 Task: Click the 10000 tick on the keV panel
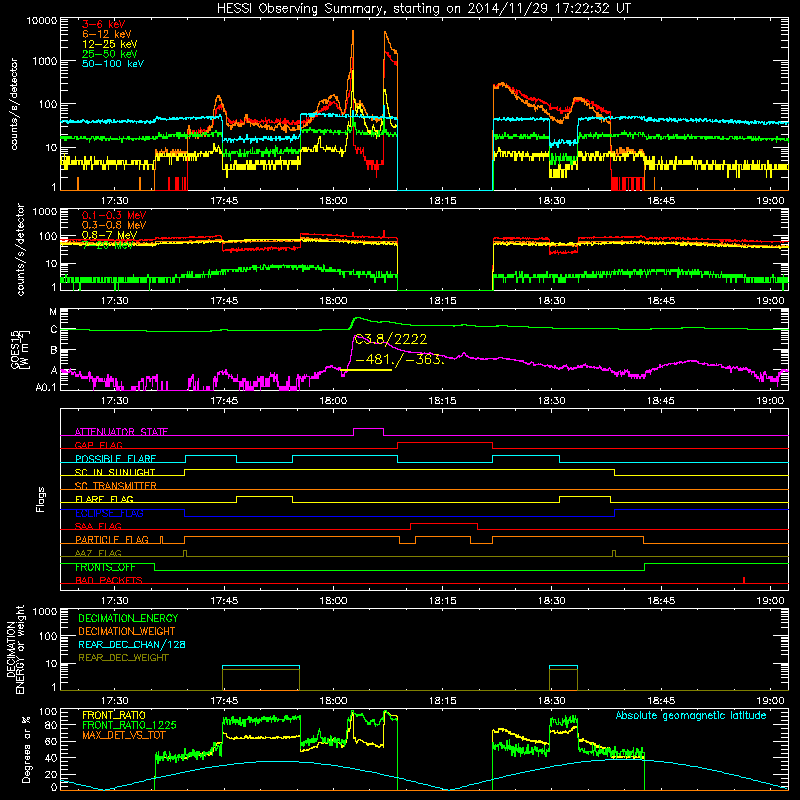(42, 20)
